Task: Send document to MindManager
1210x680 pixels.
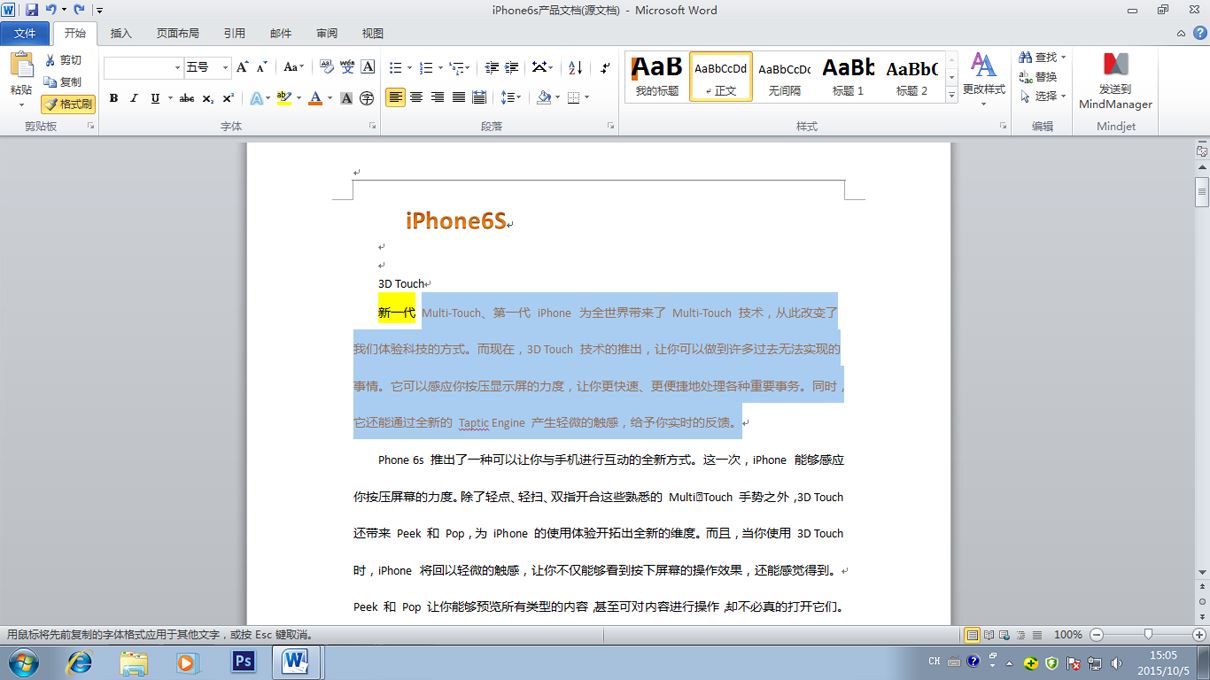Action: (x=1115, y=81)
